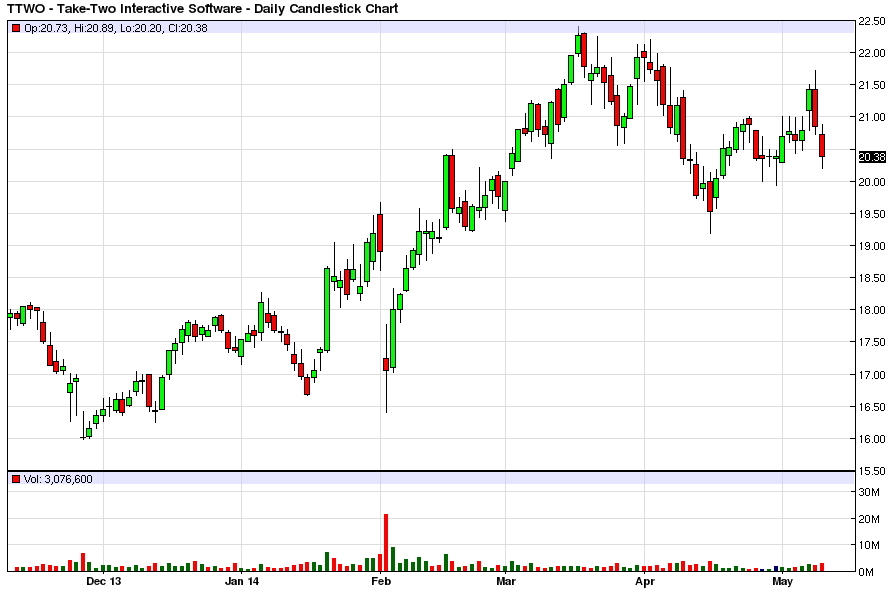Click the 0M volume axis label
This screenshot has height=593, width=896.
pos(866,571)
